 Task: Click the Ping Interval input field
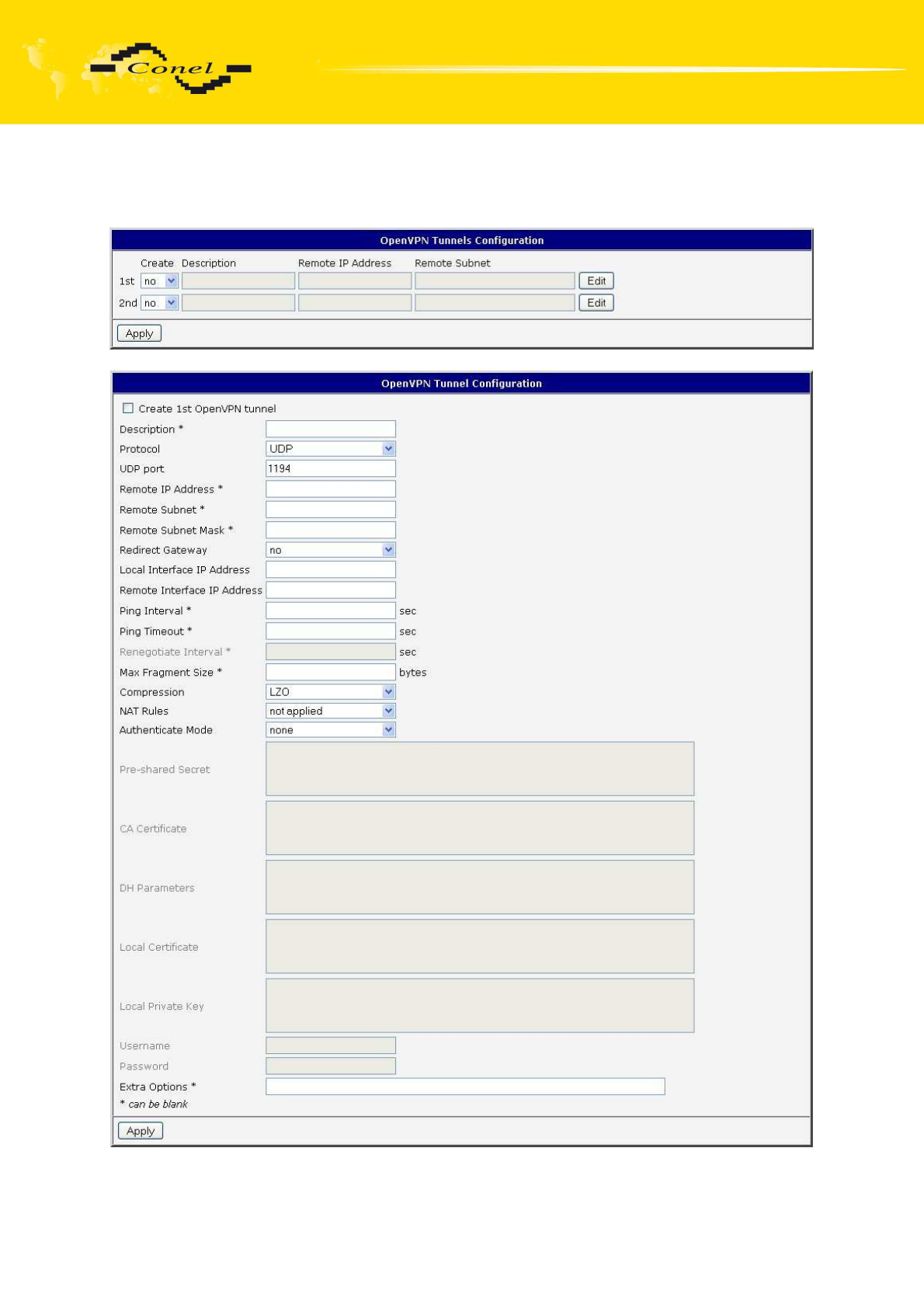pos(331,611)
